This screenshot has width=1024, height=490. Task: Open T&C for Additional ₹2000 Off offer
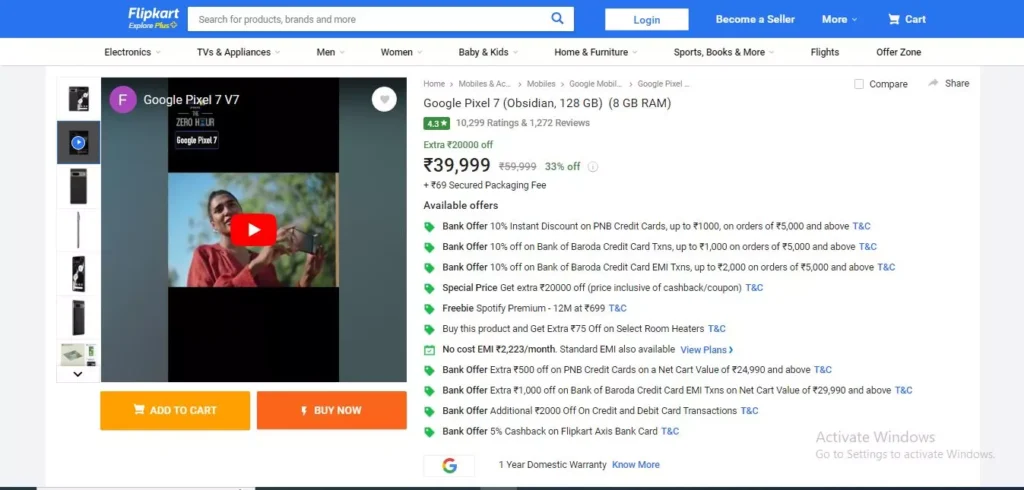coord(749,411)
